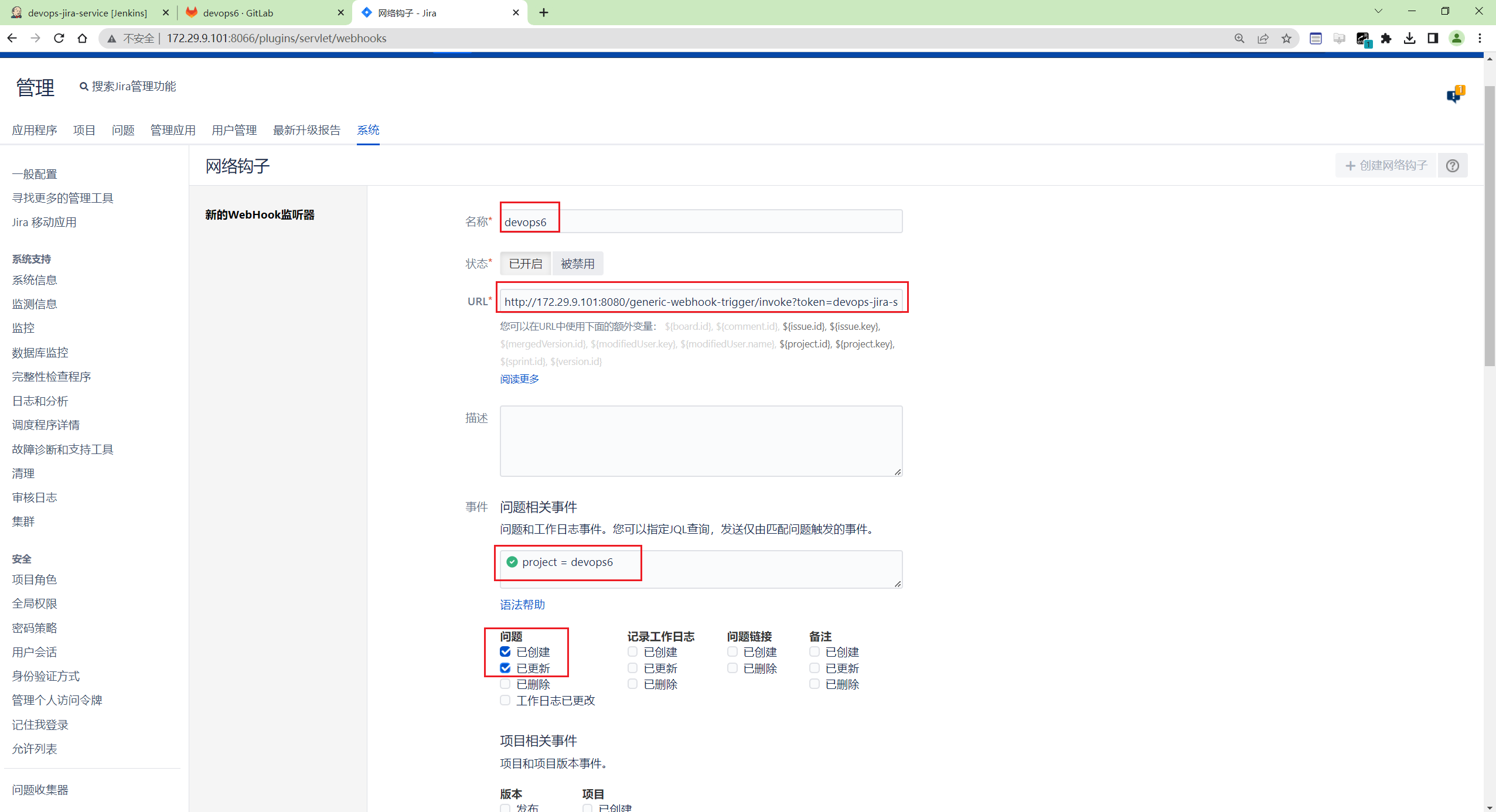The height and width of the screenshot is (812, 1496).
Task: Close the devops-jira-service Jenkins tab
Action: (x=166, y=12)
